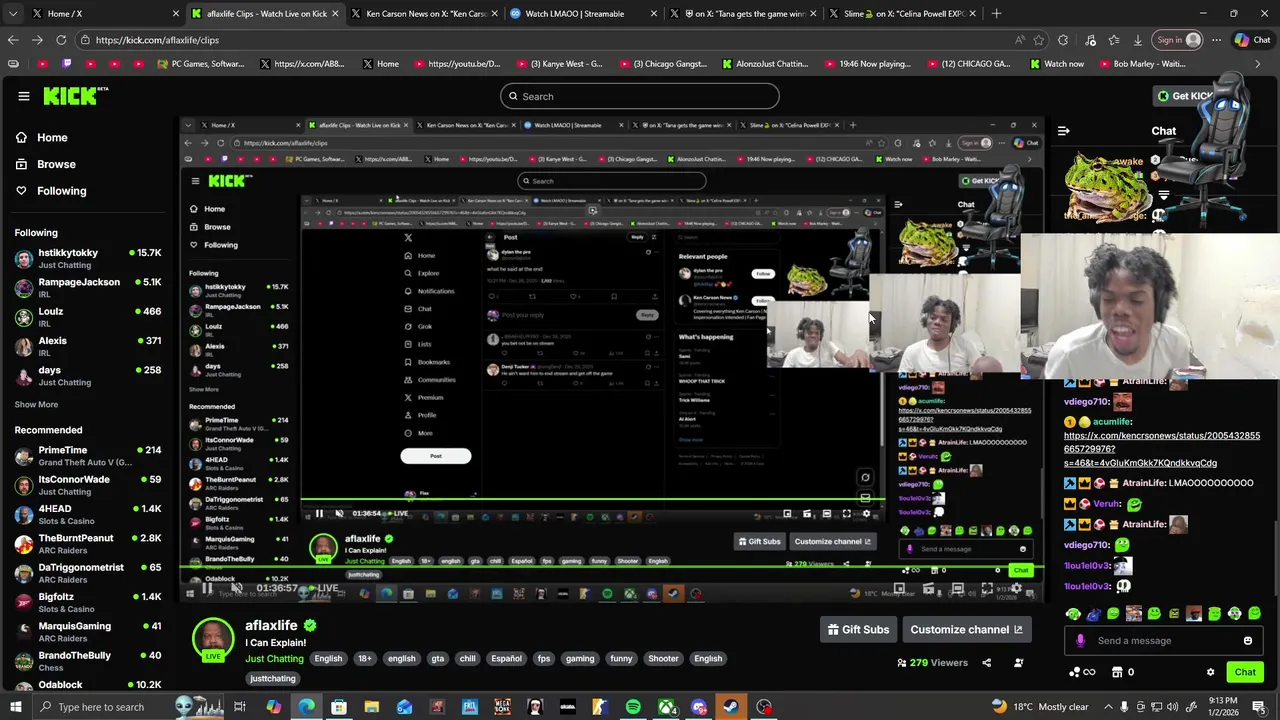
Task: Switch to the Ken Carson News tab
Action: [425, 14]
